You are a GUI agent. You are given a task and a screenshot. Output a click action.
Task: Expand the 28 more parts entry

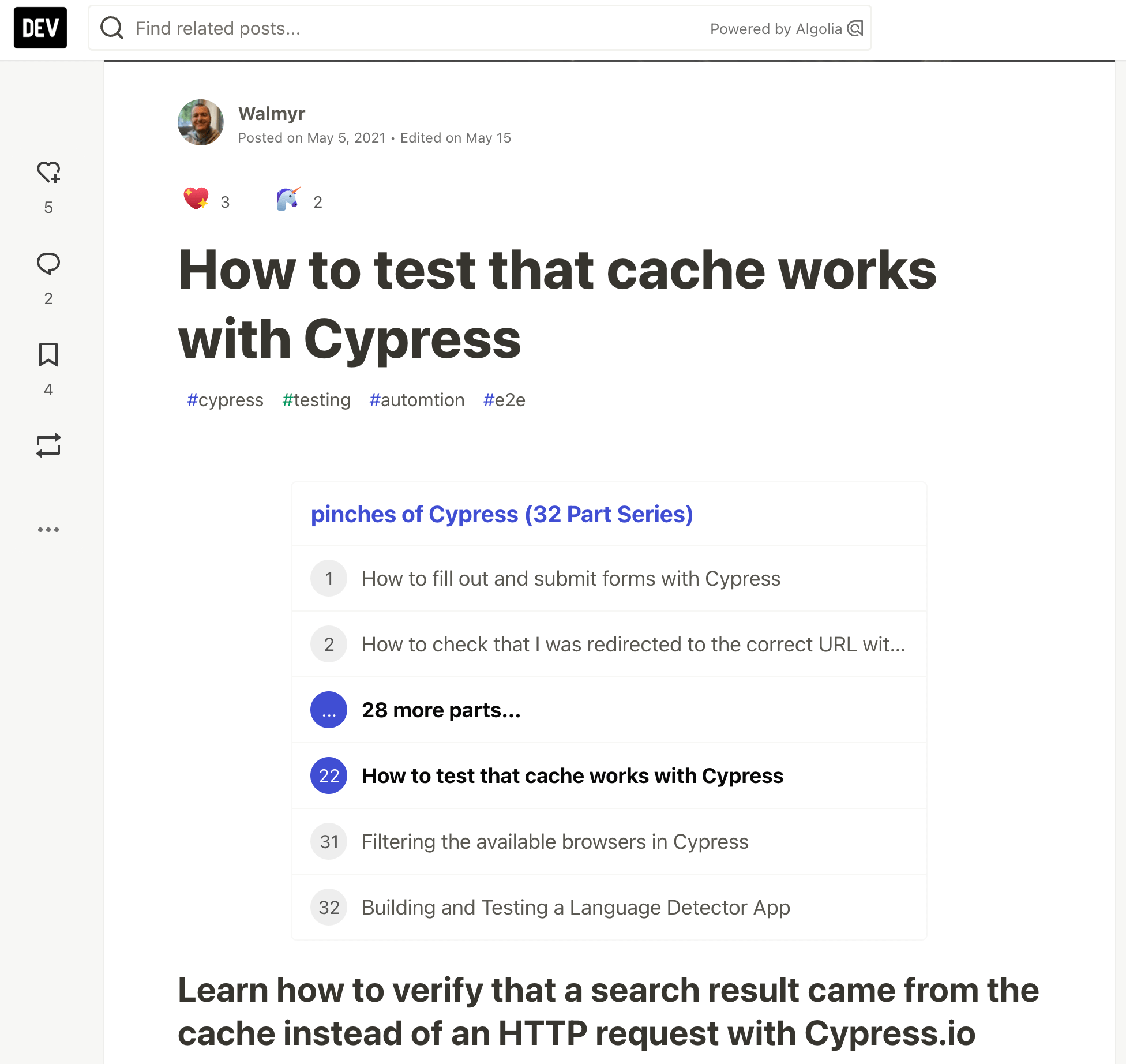tap(609, 710)
